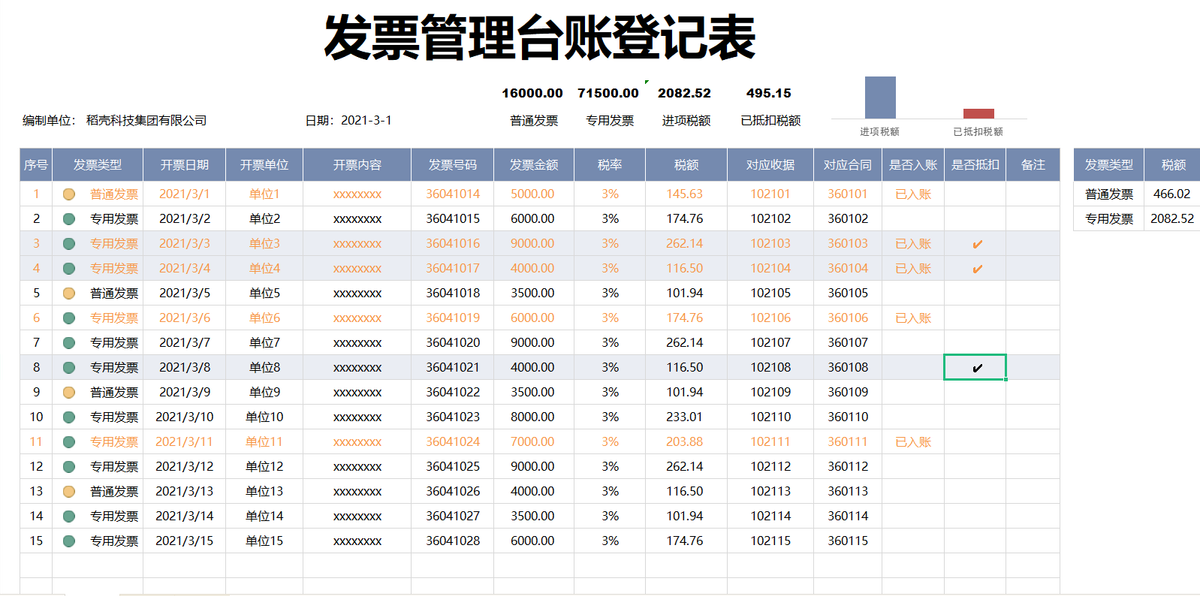Select the 税率 column header cell
Image resolution: width=1200 pixels, height=596 pixels.
point(608,164)
